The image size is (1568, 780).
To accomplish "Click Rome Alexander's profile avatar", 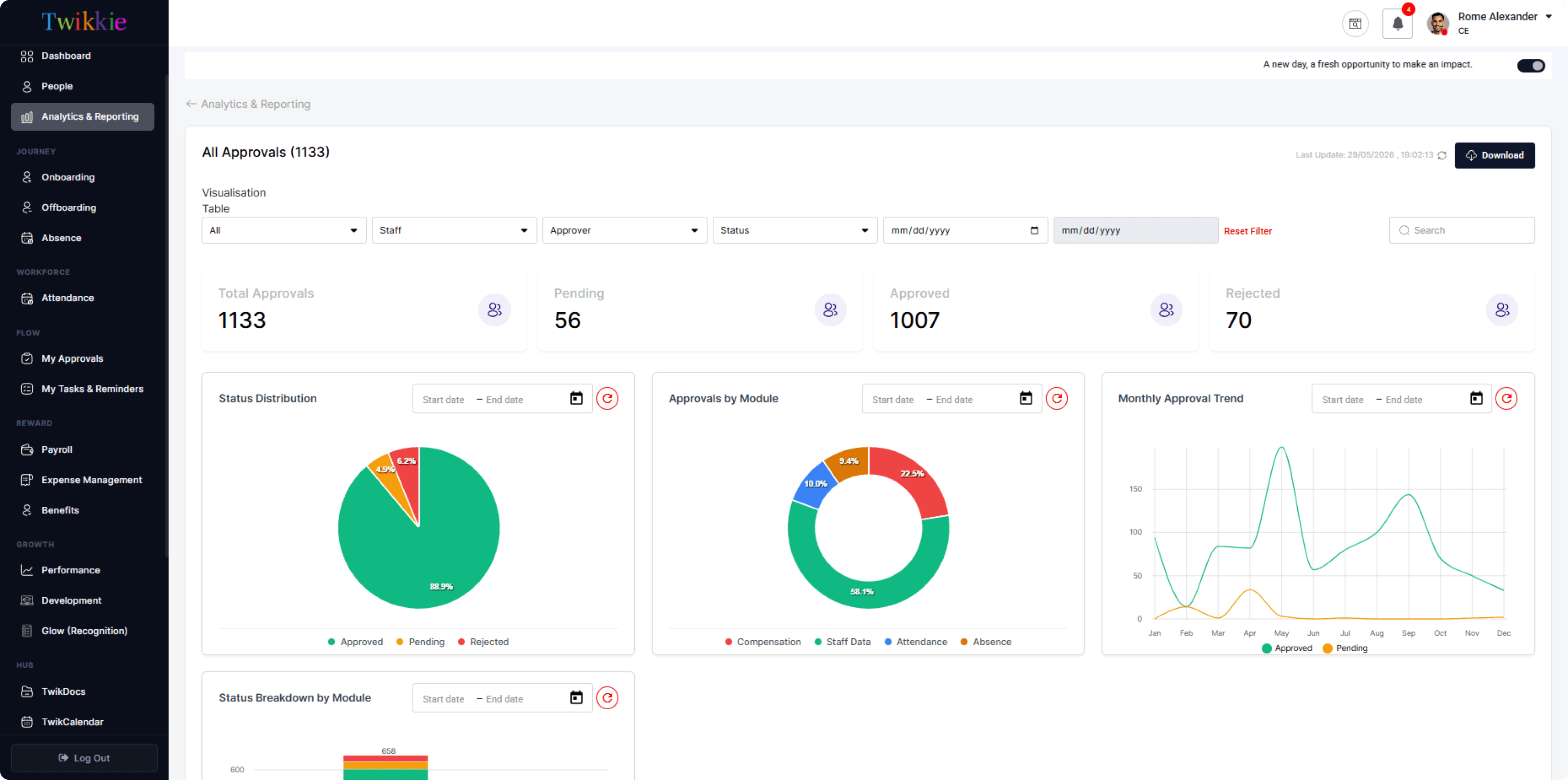I will tap(1438, 24).
